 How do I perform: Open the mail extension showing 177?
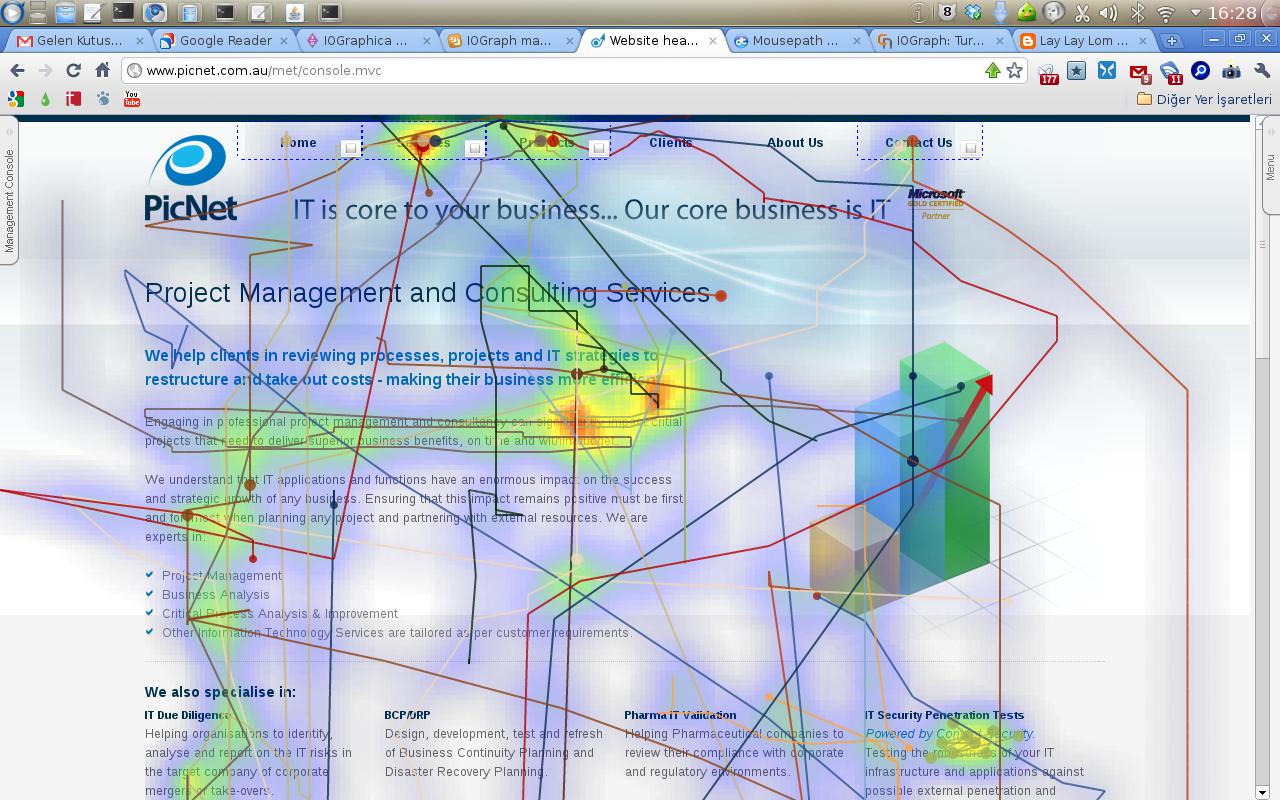pos(1047,73)
